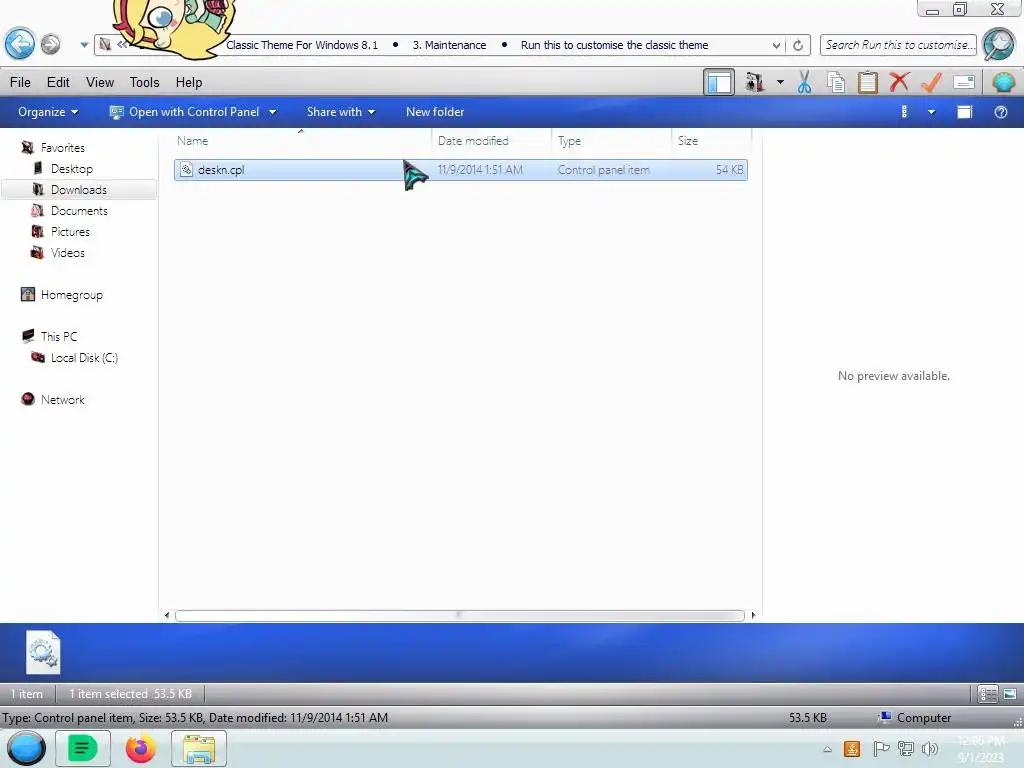Click the Forward navigation arrow
This screenshot has width=1024, height=768.
click(x=50, y=44)
